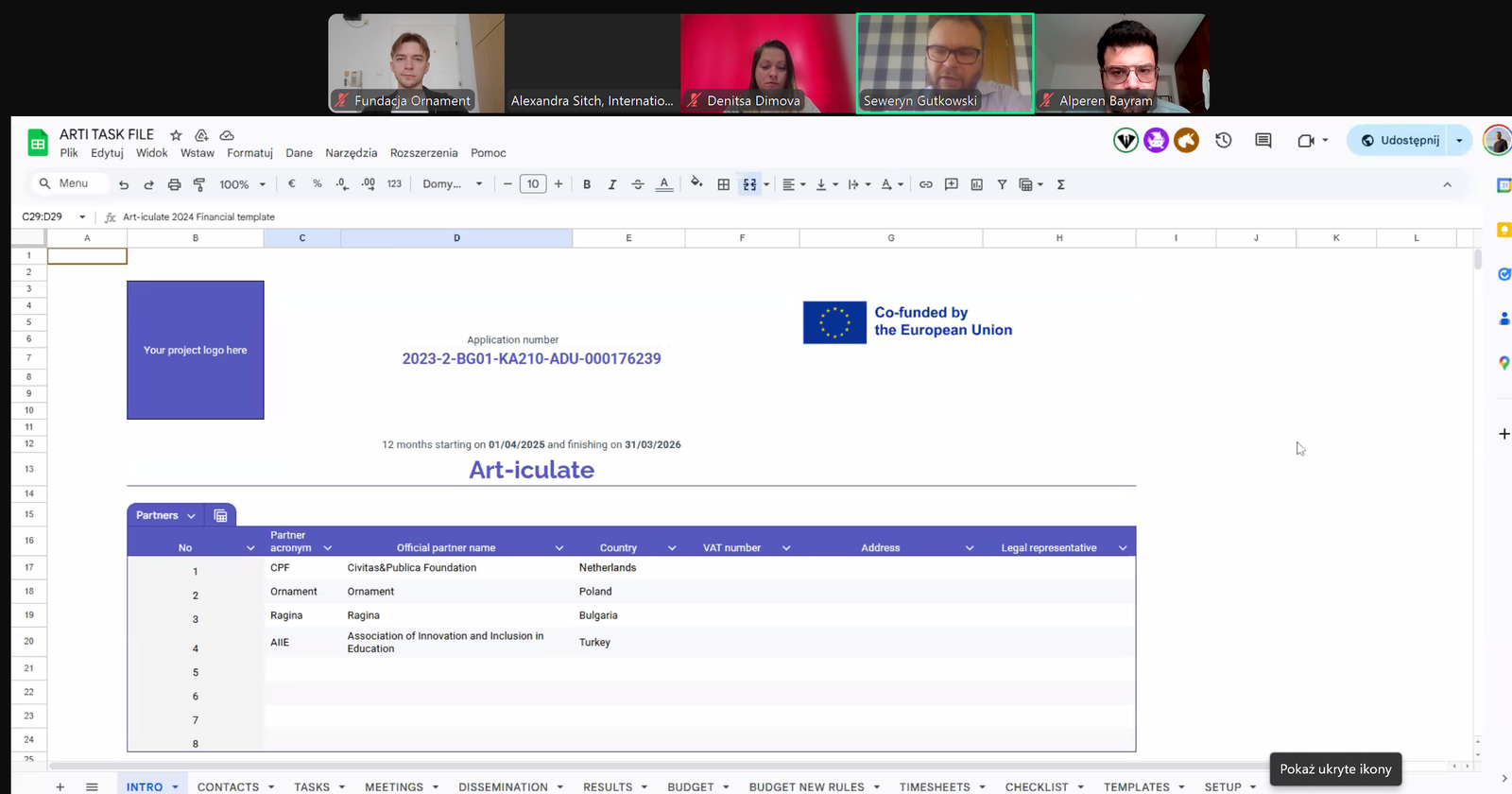Toggle bold formatting
Screen dimensions: 1512x794
coord(587,184)
